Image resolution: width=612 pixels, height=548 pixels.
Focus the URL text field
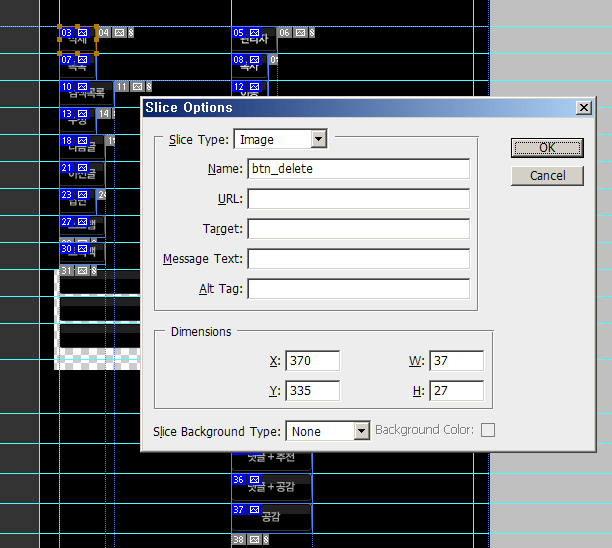tap(358, 199)
